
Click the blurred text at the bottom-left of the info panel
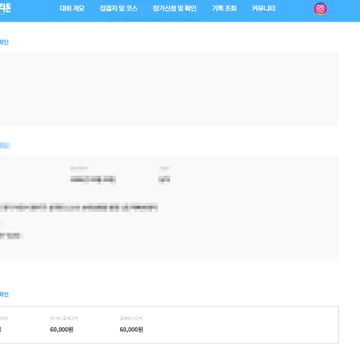pyautogui.click(x=11, y=236)
